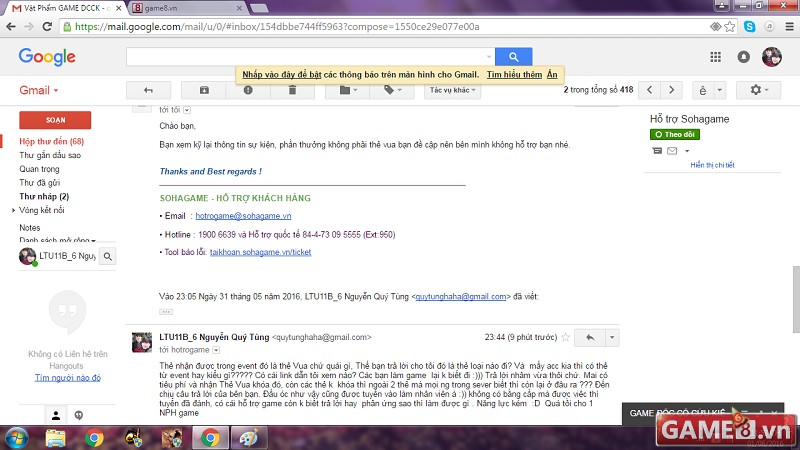Open Google apps grid

click(x=715, y=57)
